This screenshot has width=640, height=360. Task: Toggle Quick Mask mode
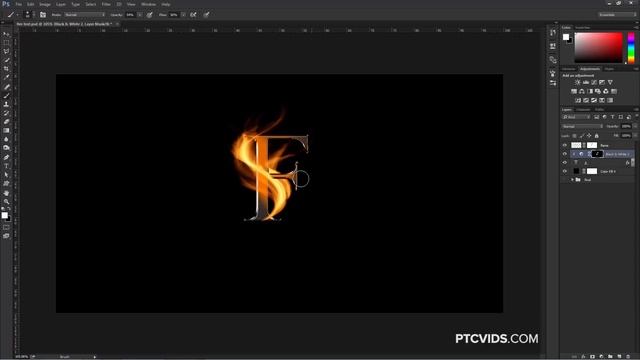(x=6, y=227)
